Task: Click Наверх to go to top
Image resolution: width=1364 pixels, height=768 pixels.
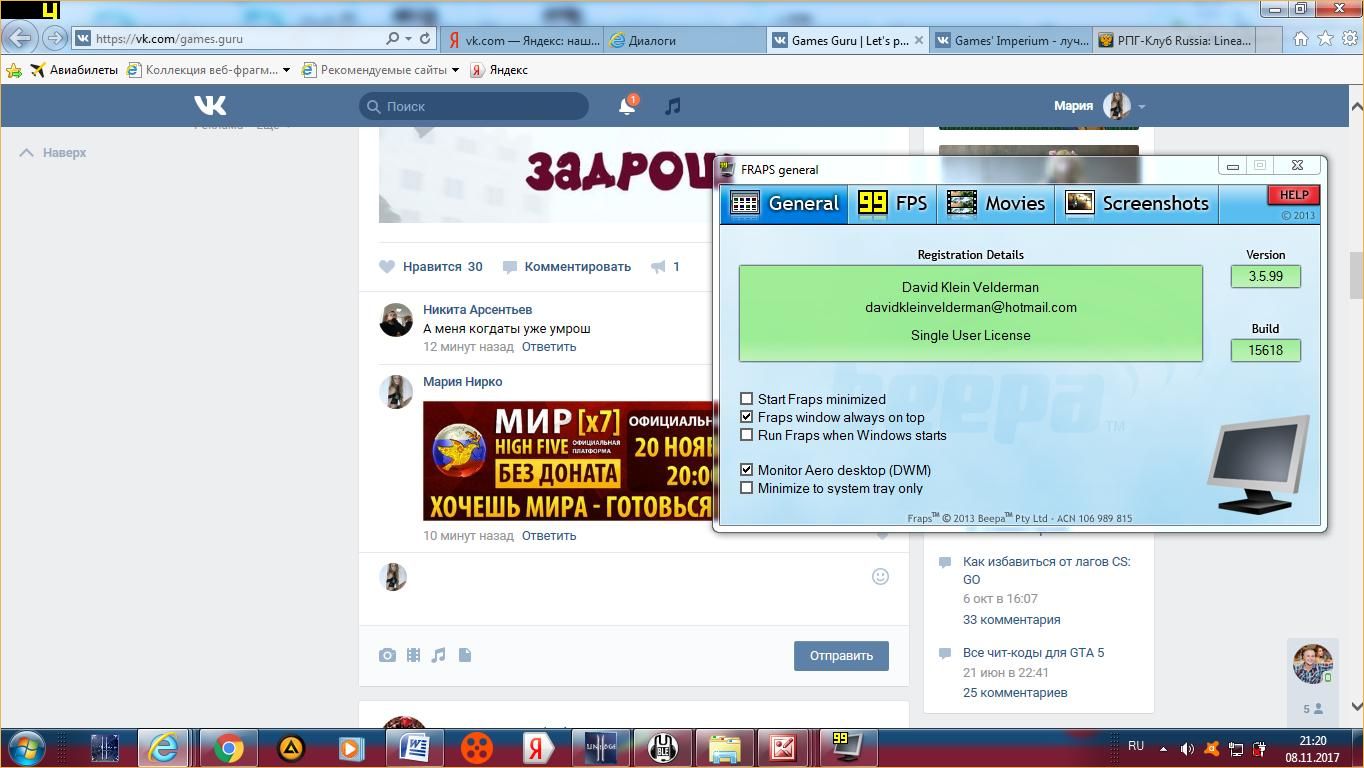Action: tap(54, 153)
